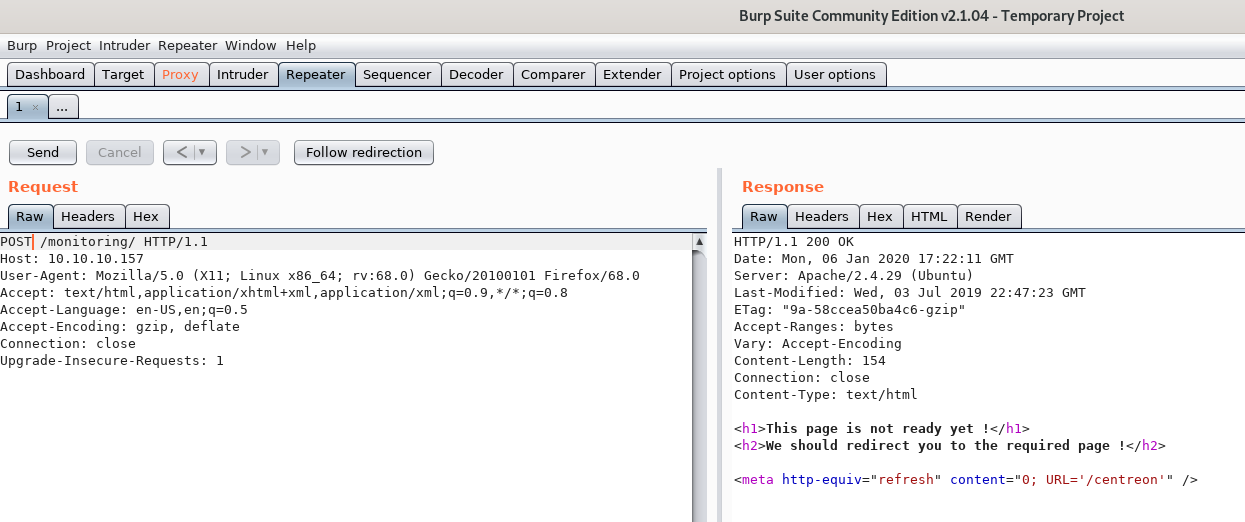Image resolution: width=1245 pixels, height=522 pixels.
Task: Open the Repeater menu
Action: pos(188,45)
